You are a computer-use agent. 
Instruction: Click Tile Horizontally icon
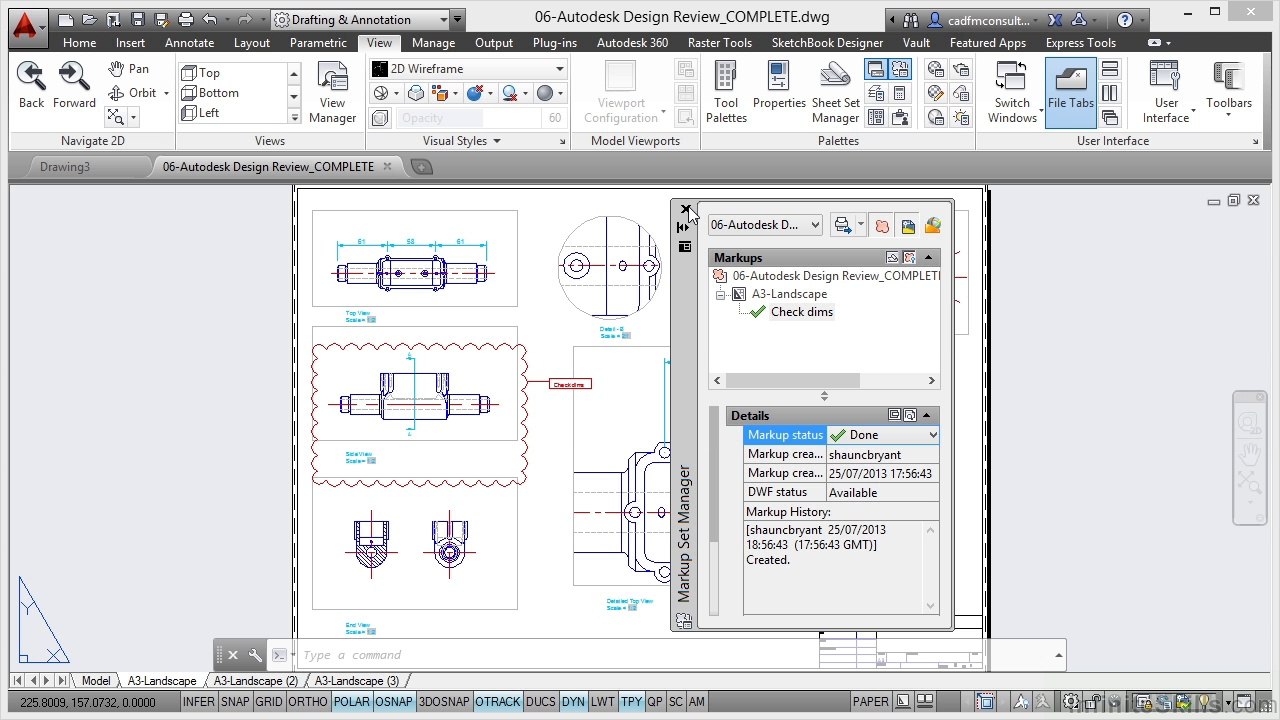click(1110, 69)
